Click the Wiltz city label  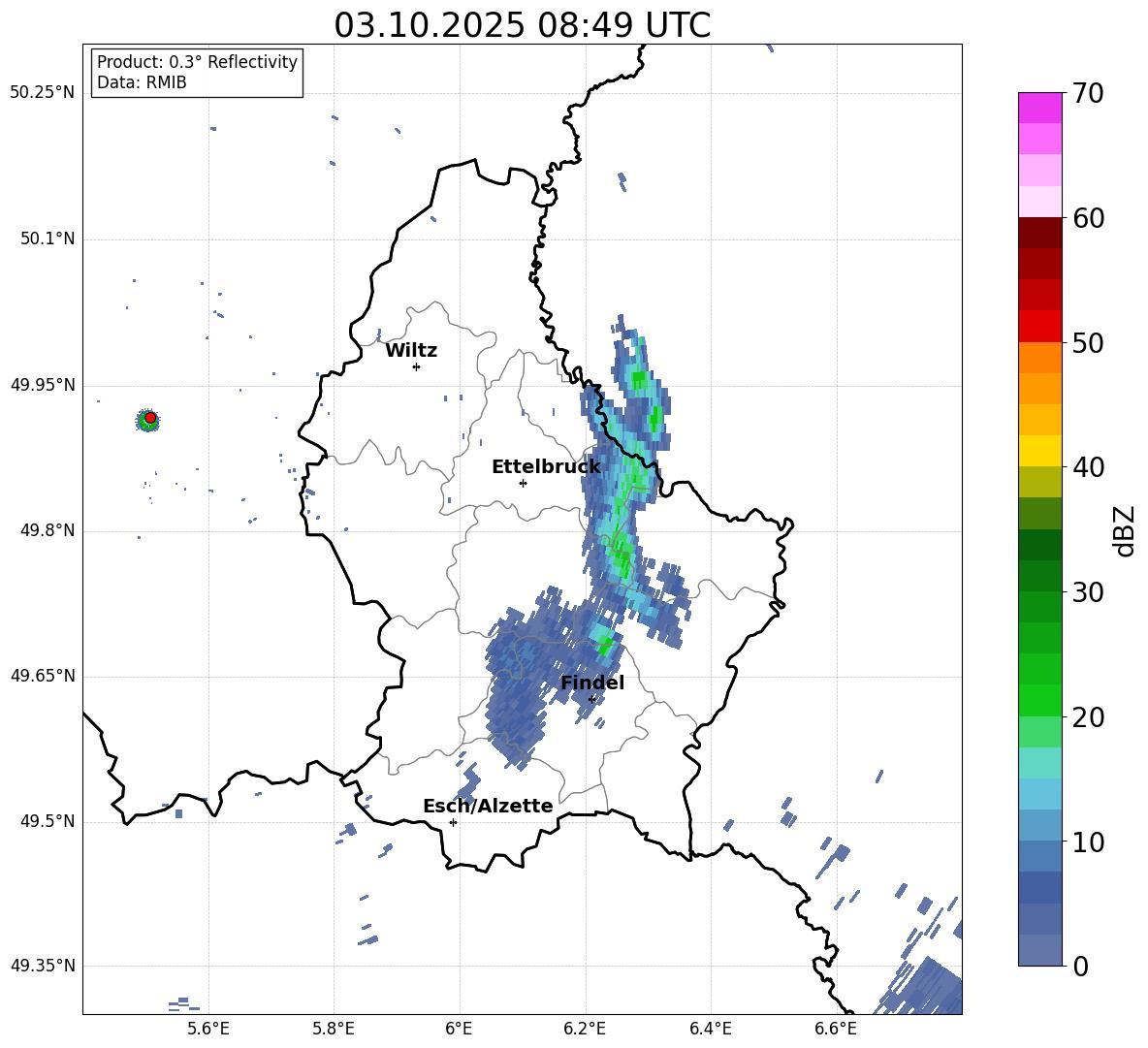(411, 351)
